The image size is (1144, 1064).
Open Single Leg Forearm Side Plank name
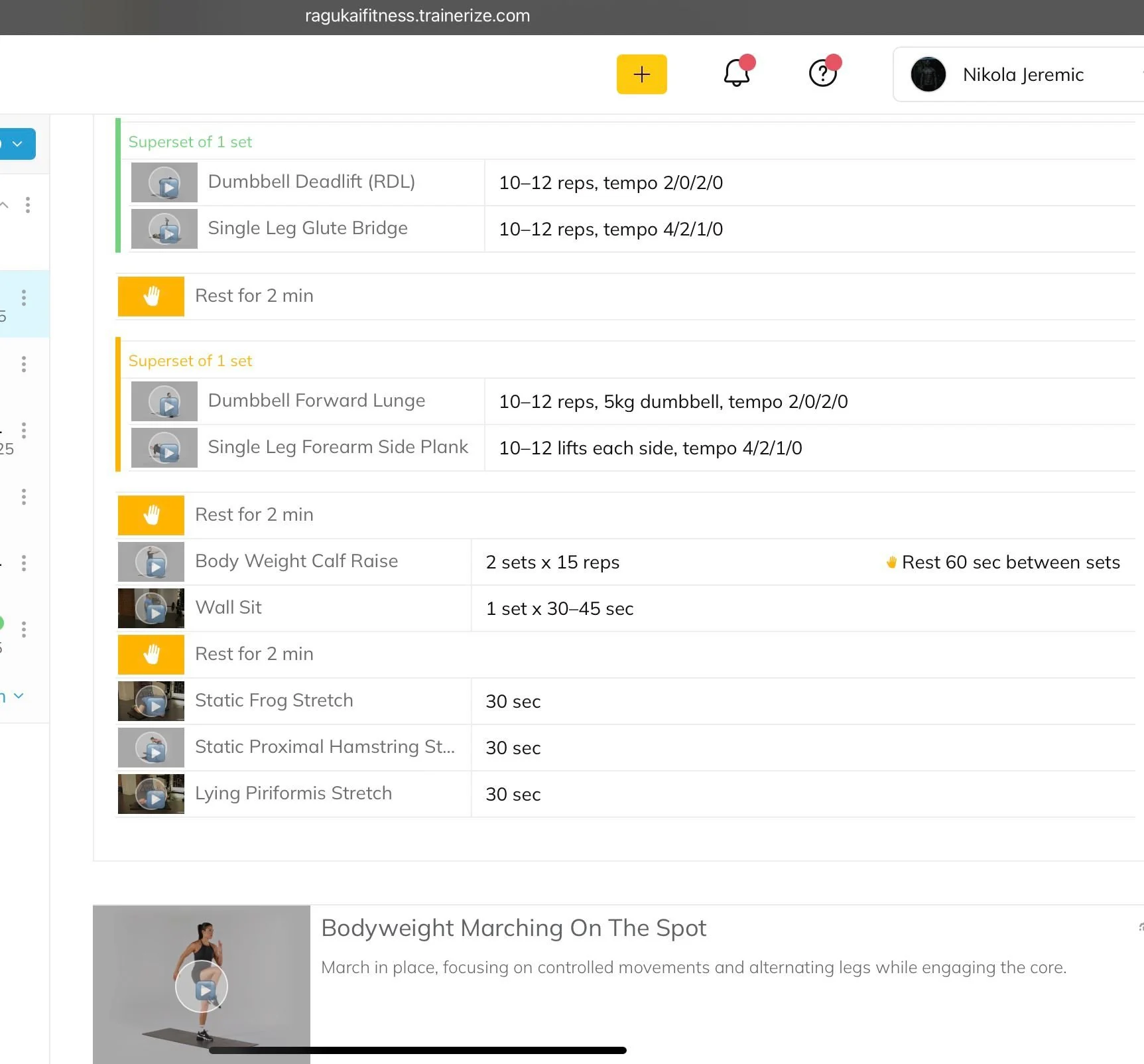point(338,447)
